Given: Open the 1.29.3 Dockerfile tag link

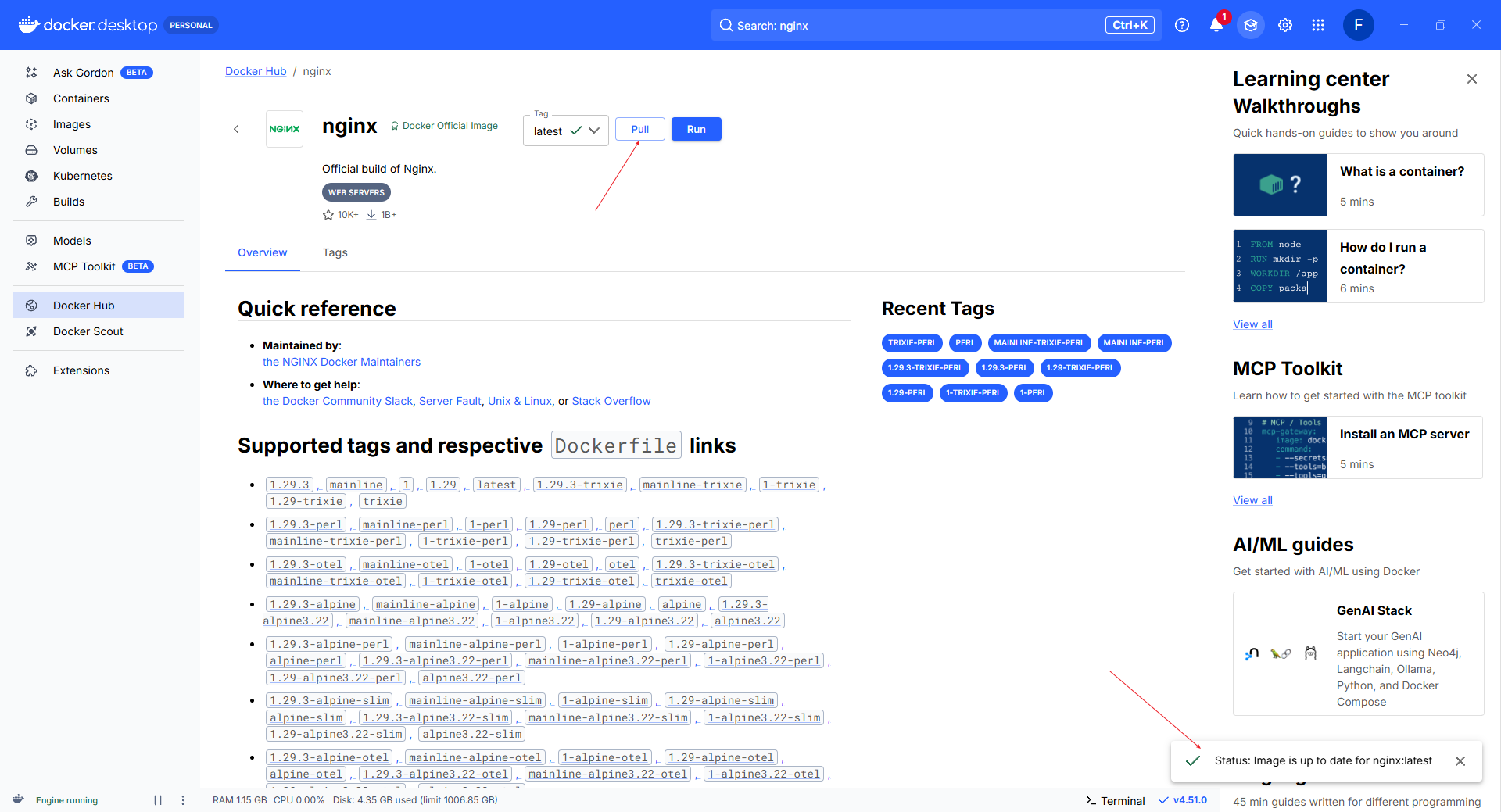Looking at the screenshot, I should click(289, 485).
